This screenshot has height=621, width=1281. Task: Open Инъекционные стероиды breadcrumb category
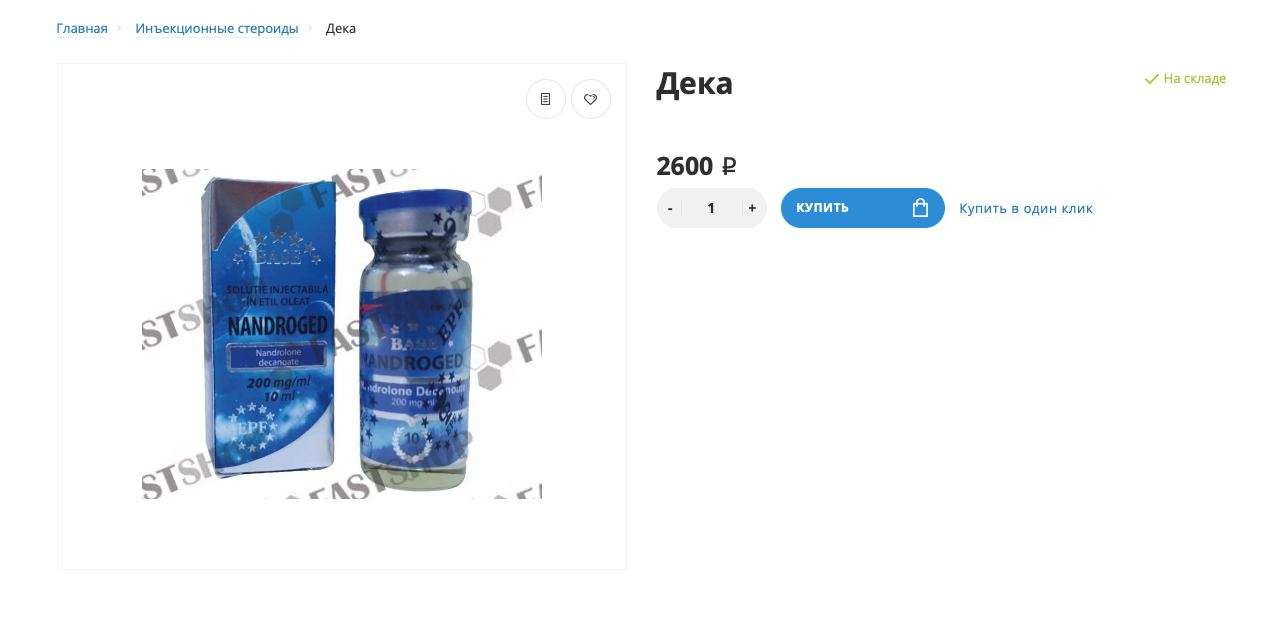(217, 28)
